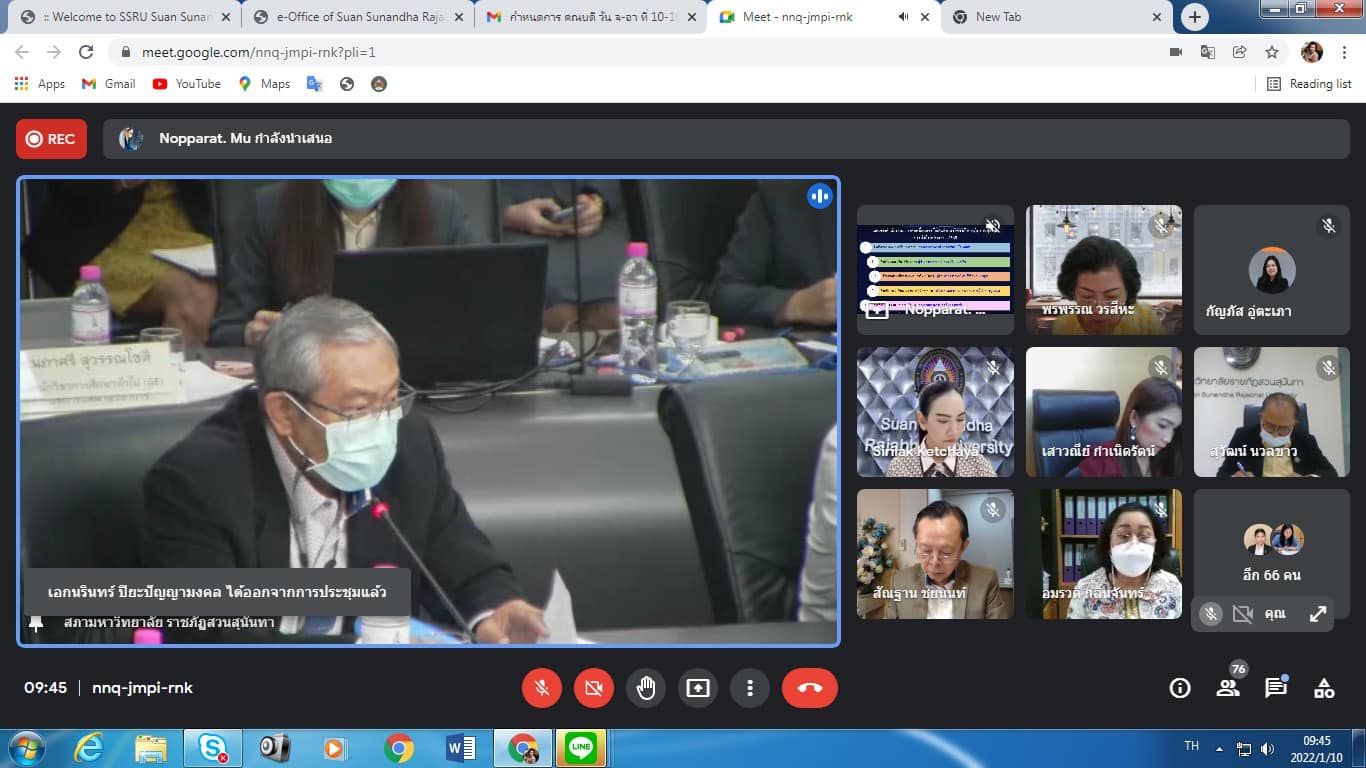Toggle the camera off button
1366x768 pixels.
[594, 688]
